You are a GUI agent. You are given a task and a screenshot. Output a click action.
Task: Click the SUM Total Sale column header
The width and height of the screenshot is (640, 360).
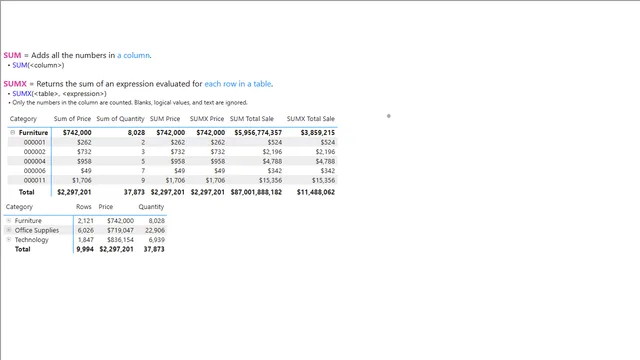click(251, 119)
